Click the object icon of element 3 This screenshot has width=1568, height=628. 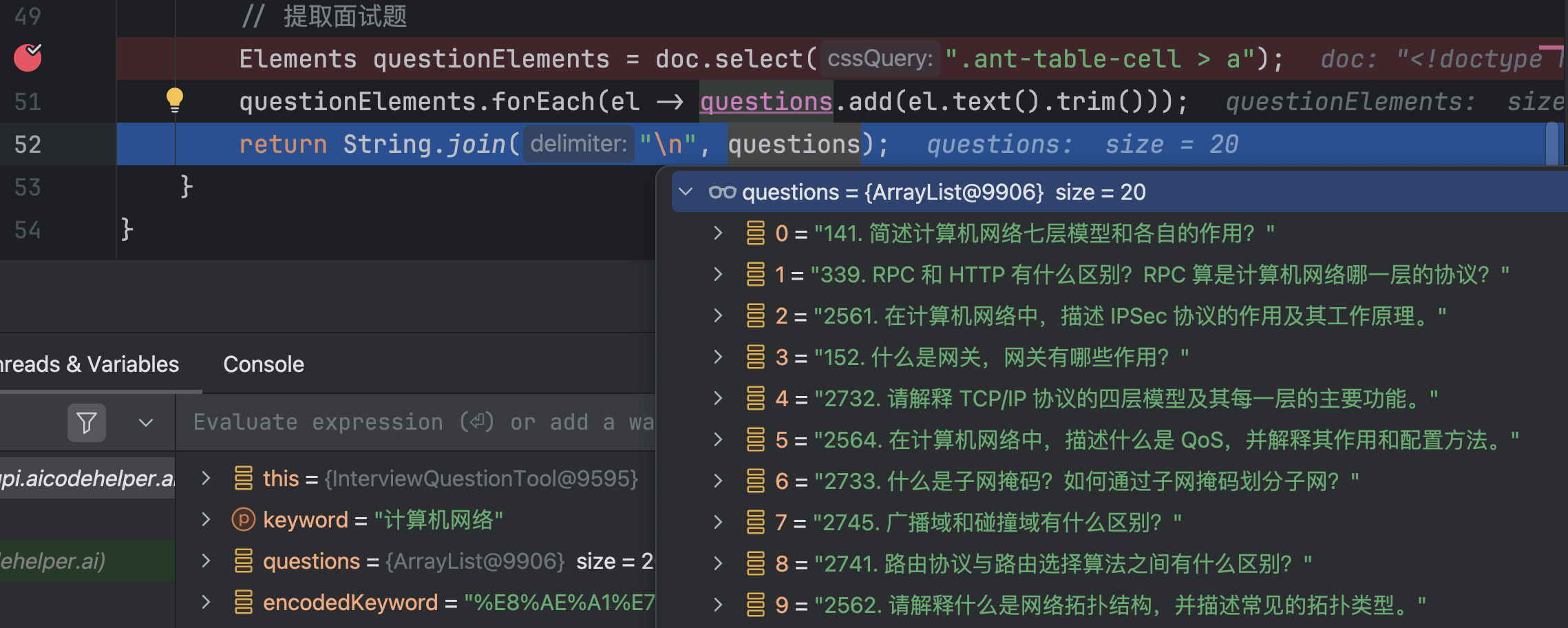point(755,357)
